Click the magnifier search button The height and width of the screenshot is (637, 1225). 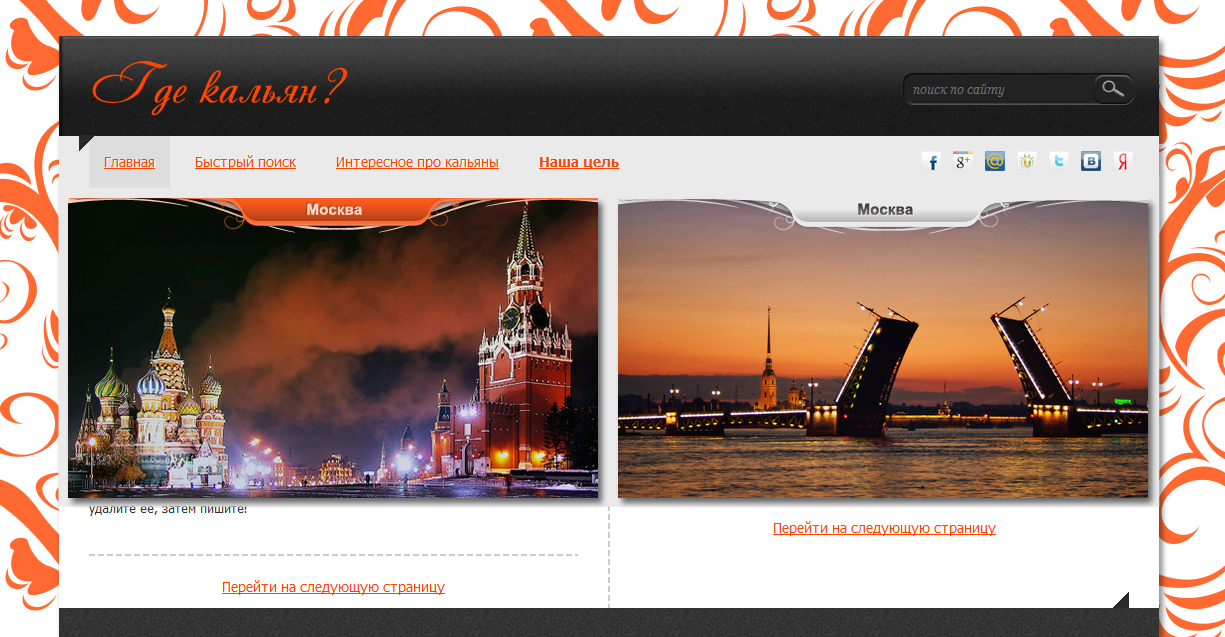click(x=1114, y=89)
